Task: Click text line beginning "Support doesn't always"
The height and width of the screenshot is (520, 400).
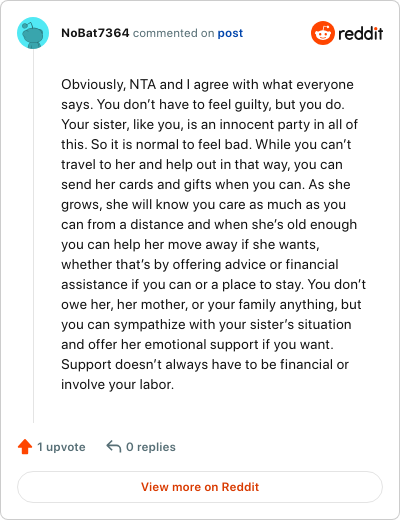Action: pos(205,364)
